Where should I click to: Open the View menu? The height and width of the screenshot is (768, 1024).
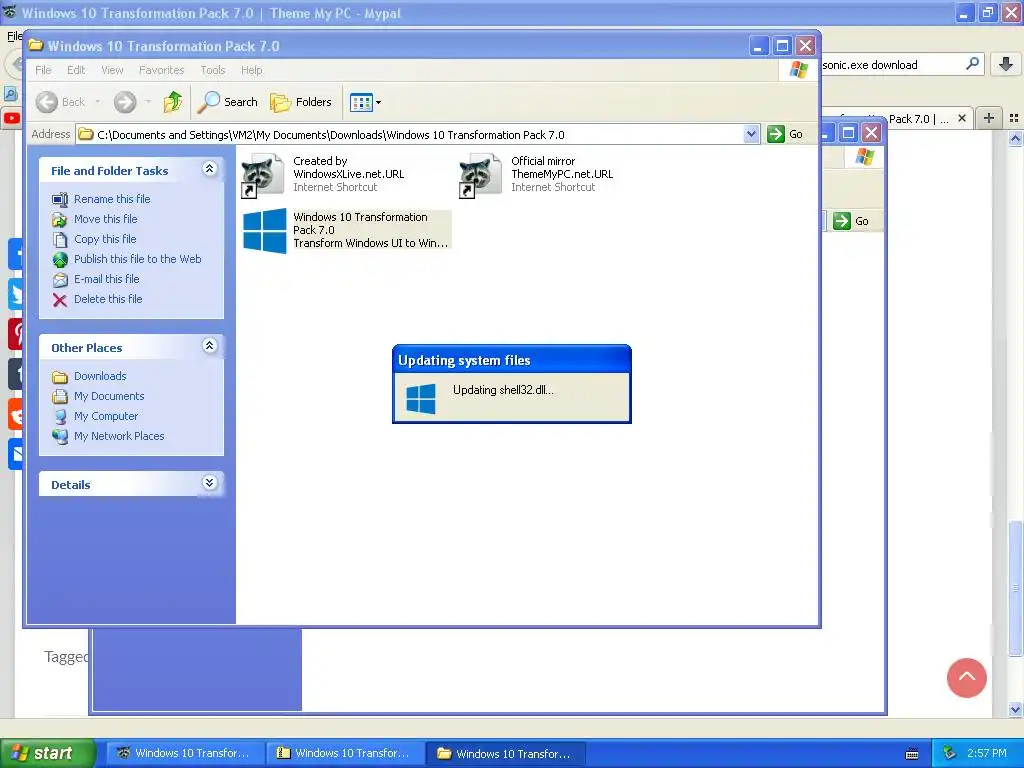pyautogui.click(x=112, y=70)
